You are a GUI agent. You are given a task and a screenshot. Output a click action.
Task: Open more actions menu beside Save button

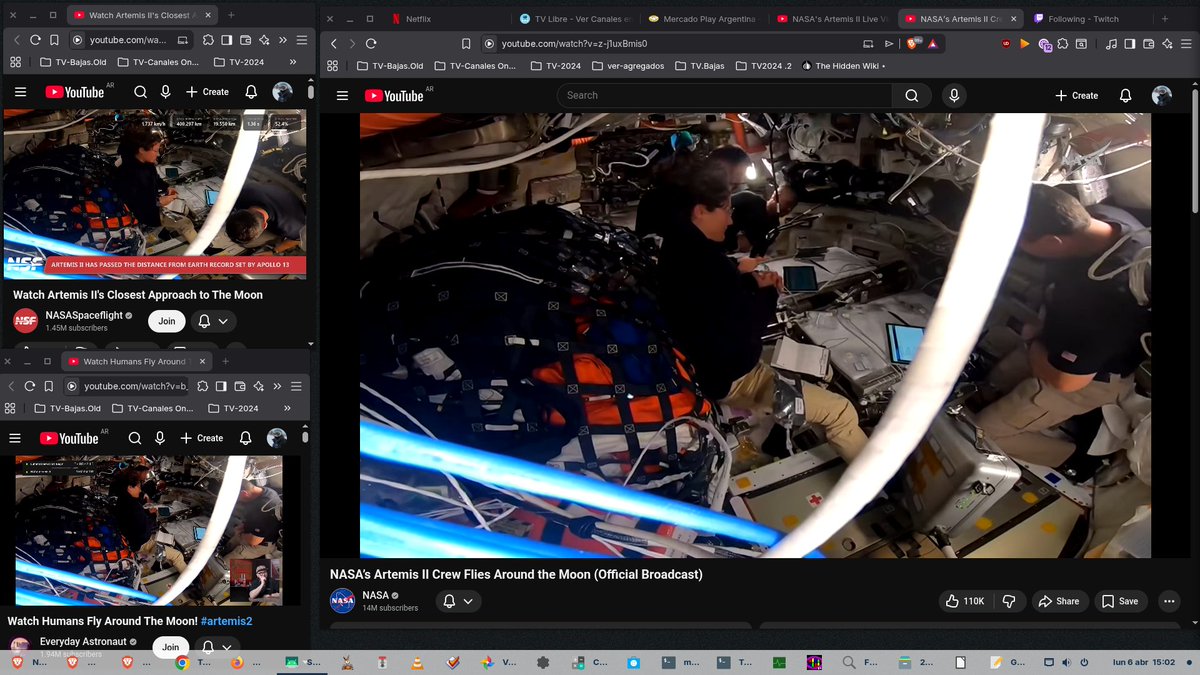pyautogui.click(x=1169, y=601)
